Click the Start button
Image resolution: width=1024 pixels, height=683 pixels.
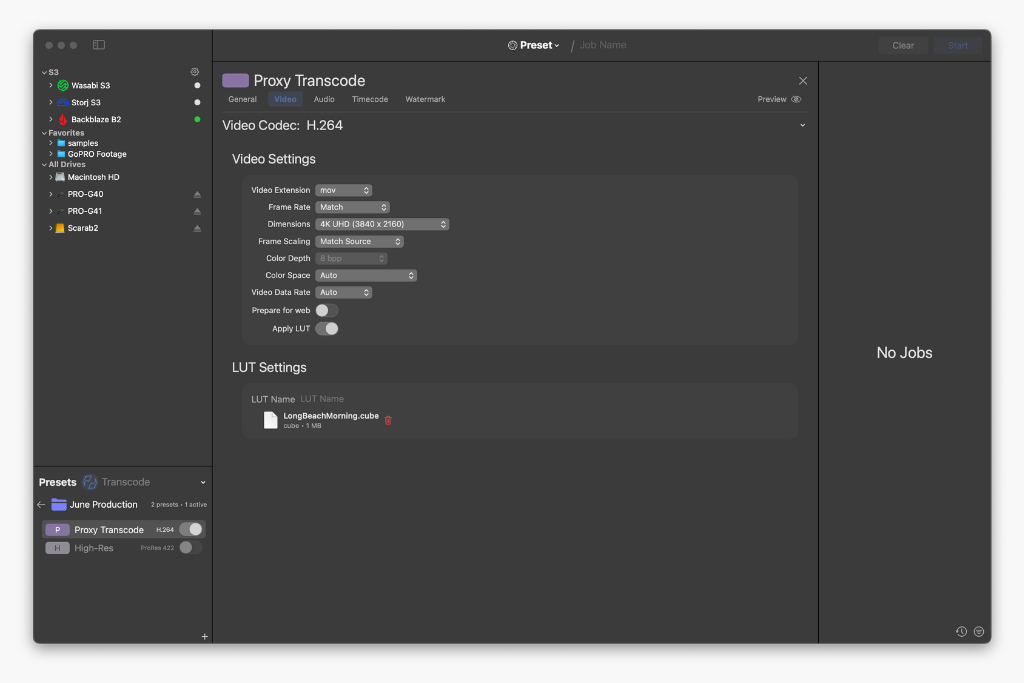pyautogui.click(x=957, y=45)
